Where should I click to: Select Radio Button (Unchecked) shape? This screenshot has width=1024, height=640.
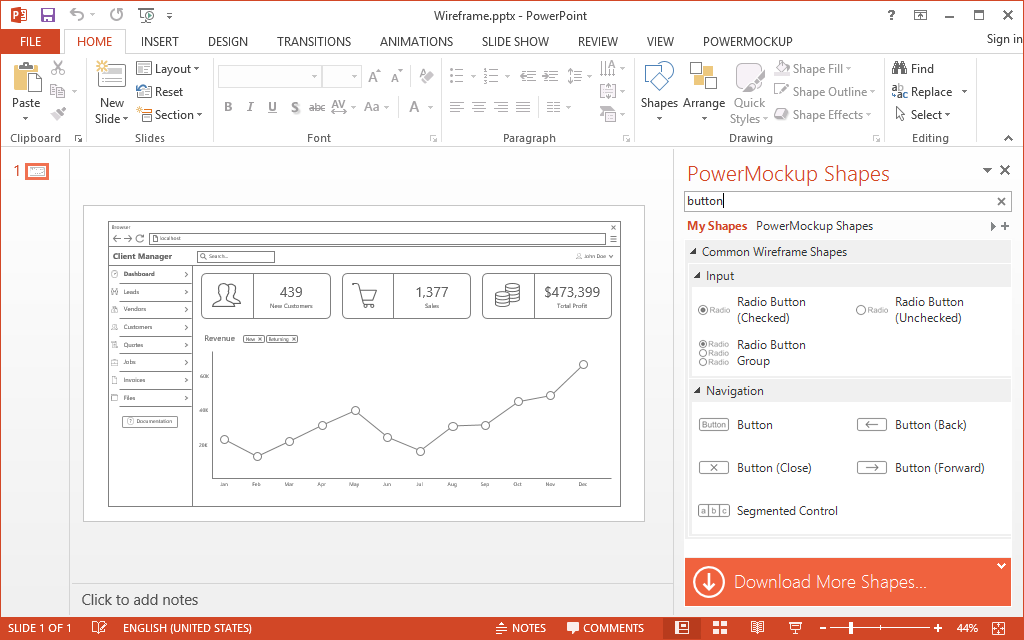tap(909, 310)
